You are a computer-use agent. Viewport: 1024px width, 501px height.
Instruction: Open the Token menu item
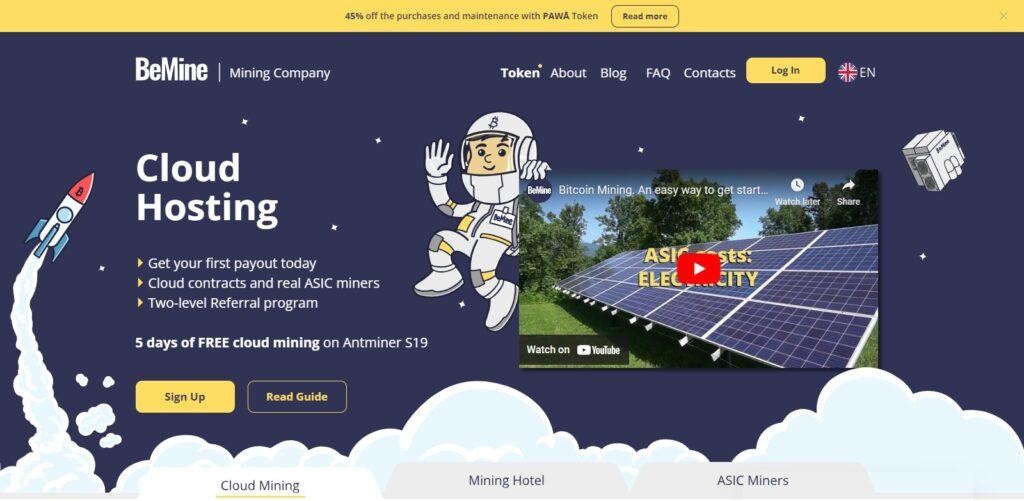coord(520,73)
